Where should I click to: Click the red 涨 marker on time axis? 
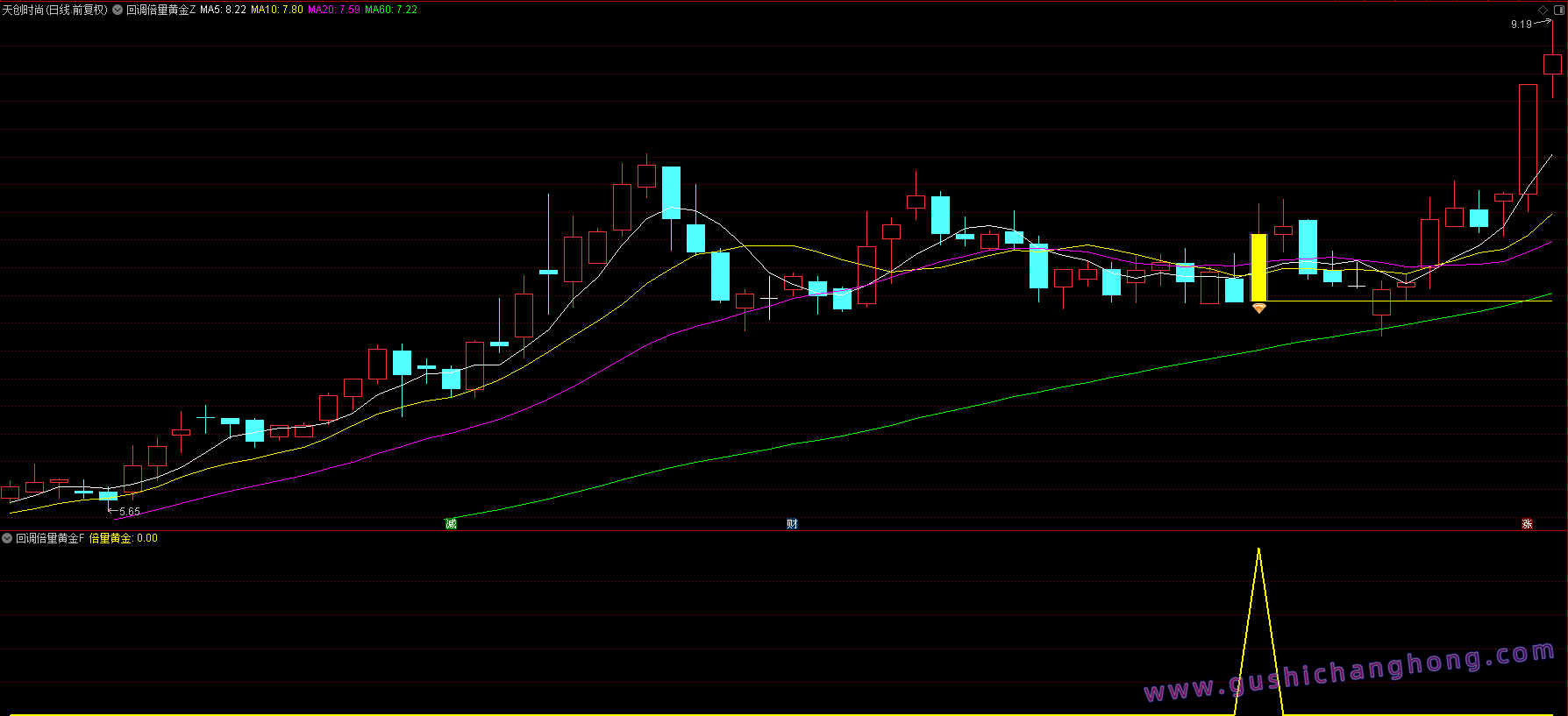coord(1527,524)
